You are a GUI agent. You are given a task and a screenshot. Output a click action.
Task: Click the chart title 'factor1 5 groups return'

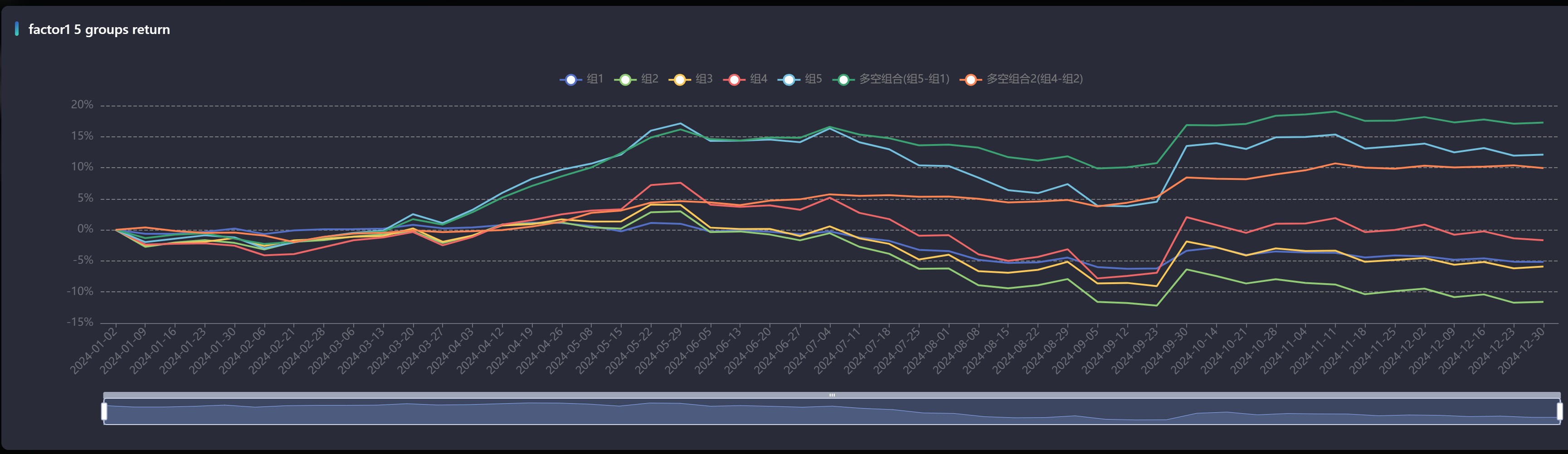[x=99, y=29]
